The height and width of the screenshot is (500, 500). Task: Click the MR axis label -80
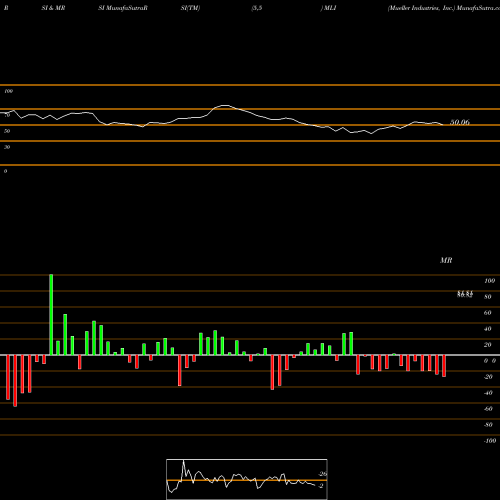488,425
